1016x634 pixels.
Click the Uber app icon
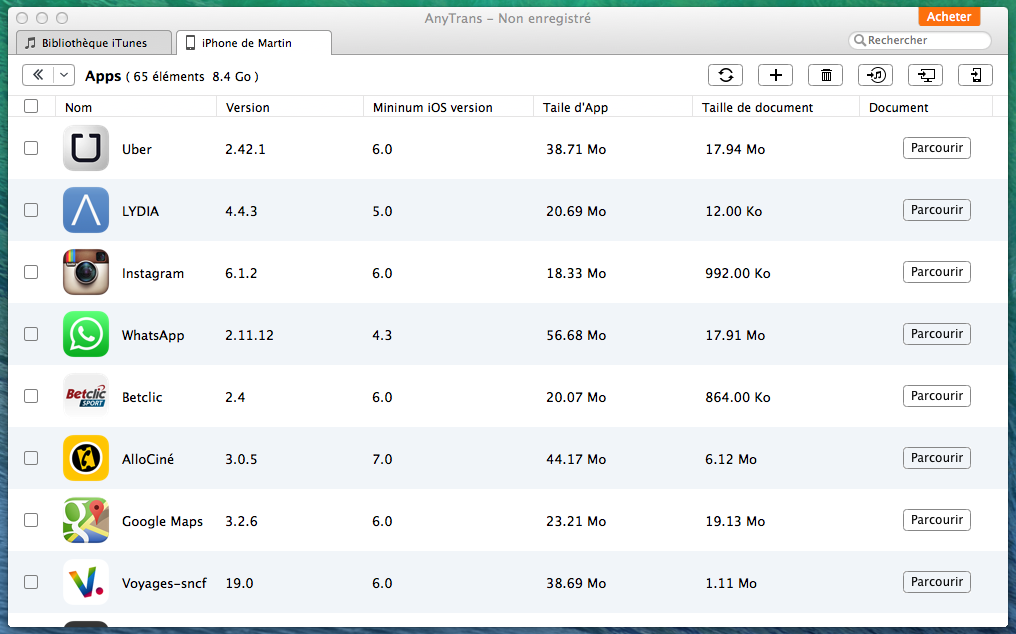[x=86, y=148]
